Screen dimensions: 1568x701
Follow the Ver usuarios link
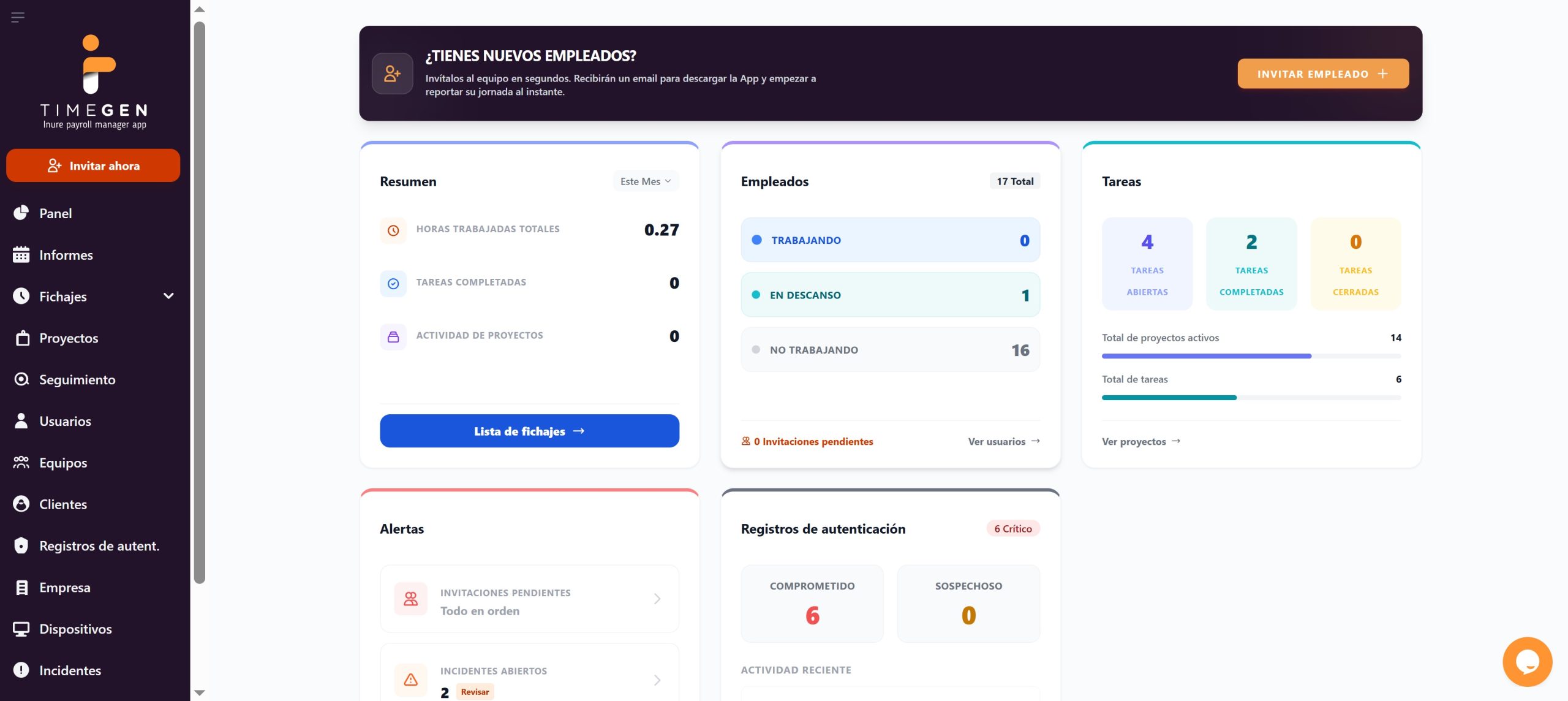1004,441
